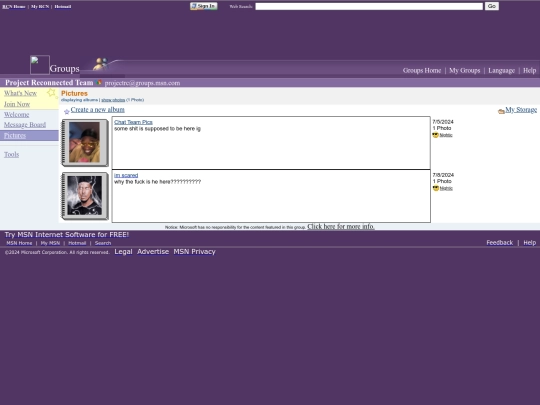Open the im scared album title
Screen dimensions: 540x405
pos(126,175)
